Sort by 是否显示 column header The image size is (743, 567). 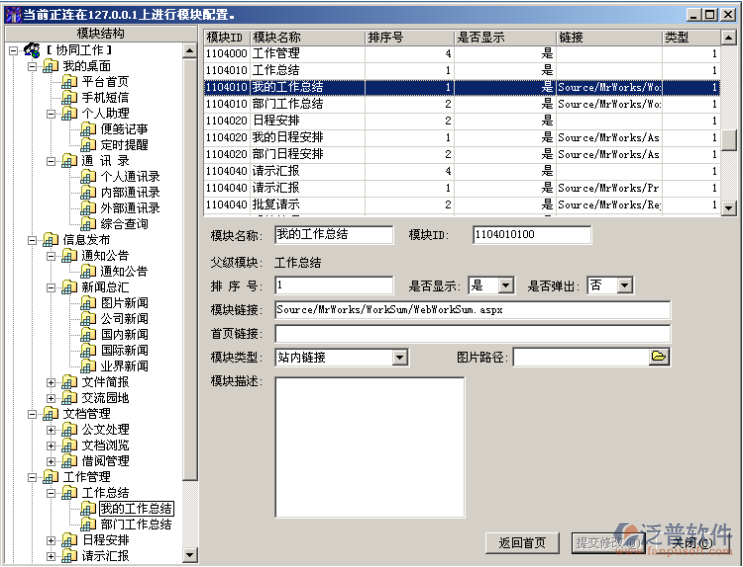506,37
